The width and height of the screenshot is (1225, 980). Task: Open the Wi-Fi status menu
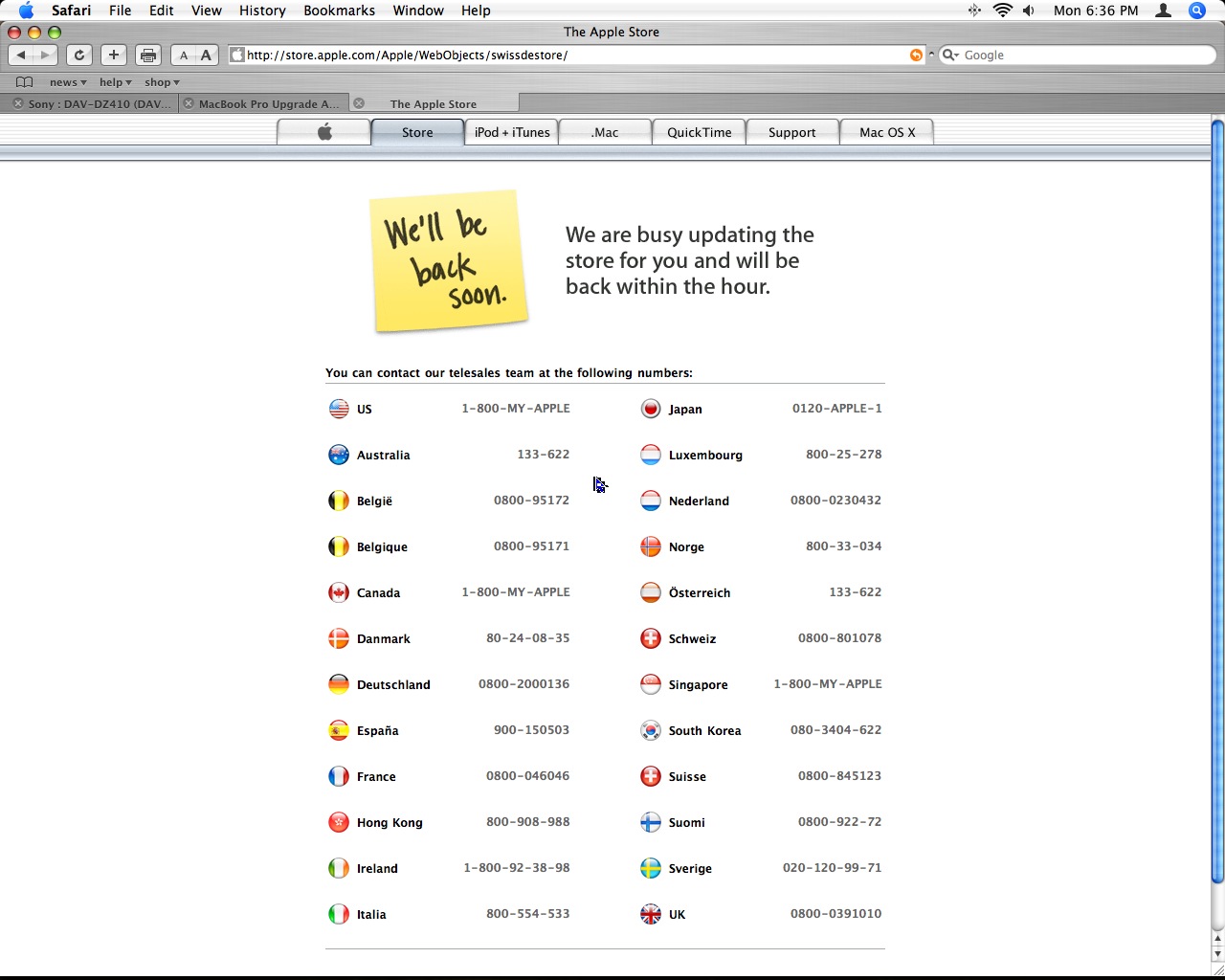[x=1002, y=11]
